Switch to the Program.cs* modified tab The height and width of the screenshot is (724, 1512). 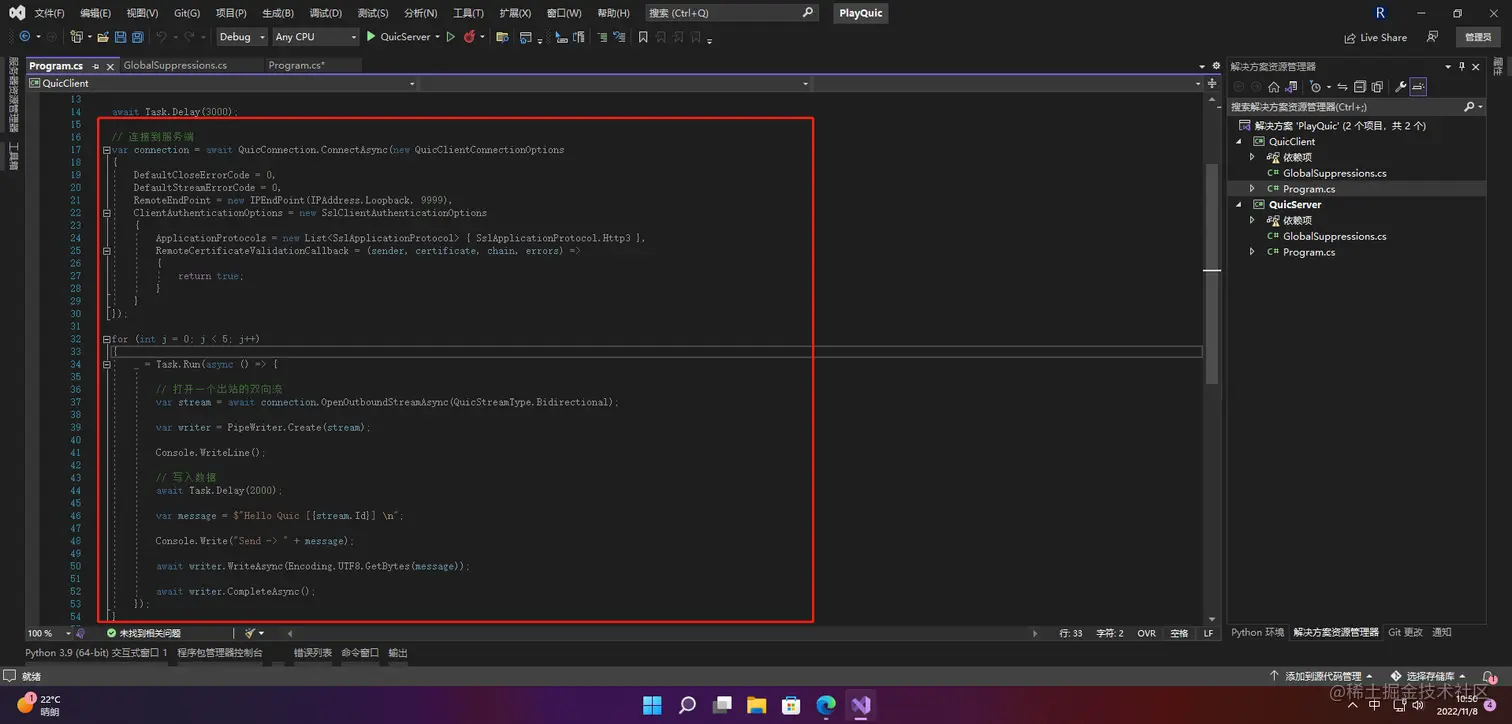pos(296,65)
